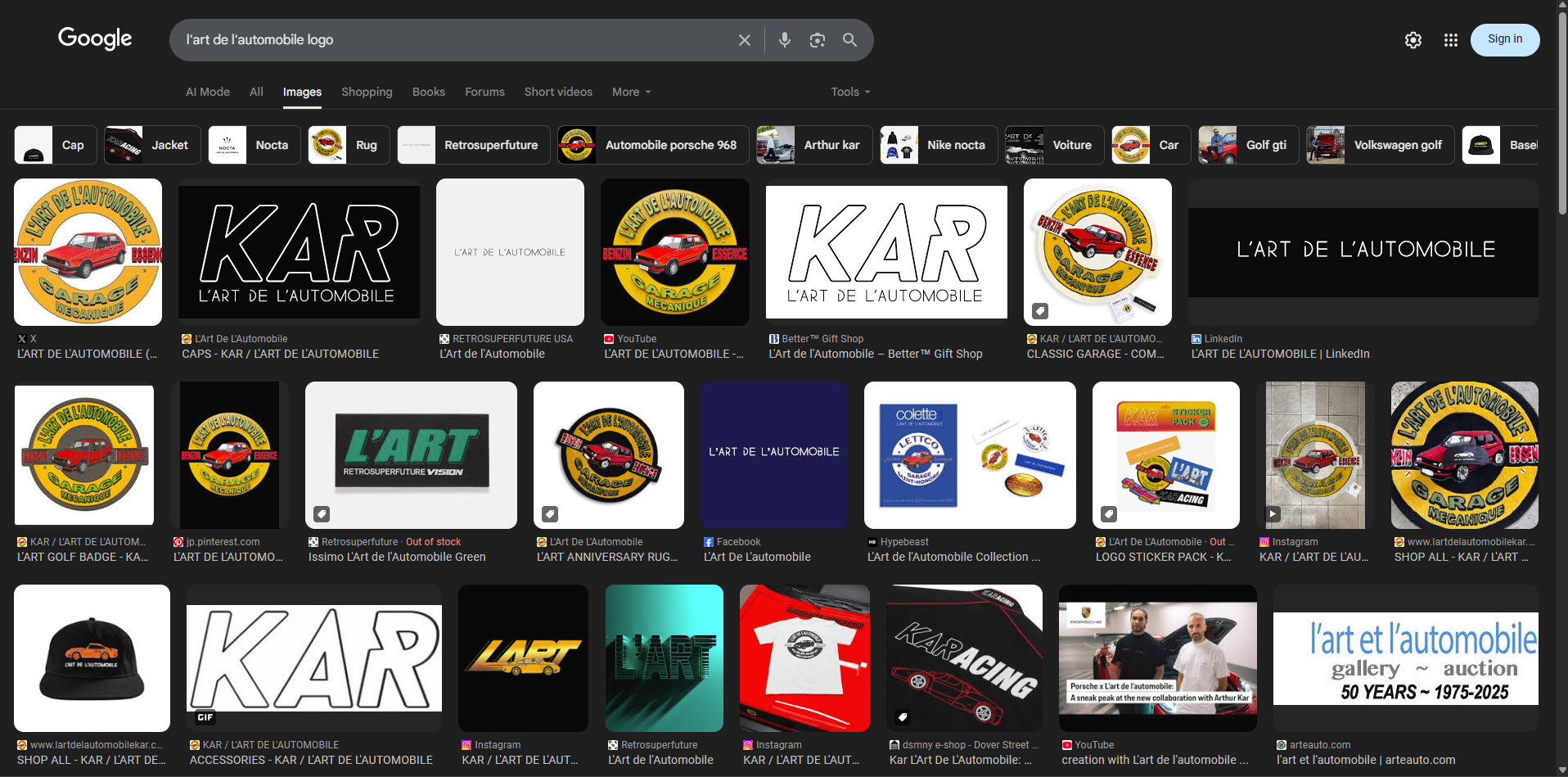The height and width of the screenshot is (777, 1568).
Task: Click the Sign in button
Action: [1504, 39]
